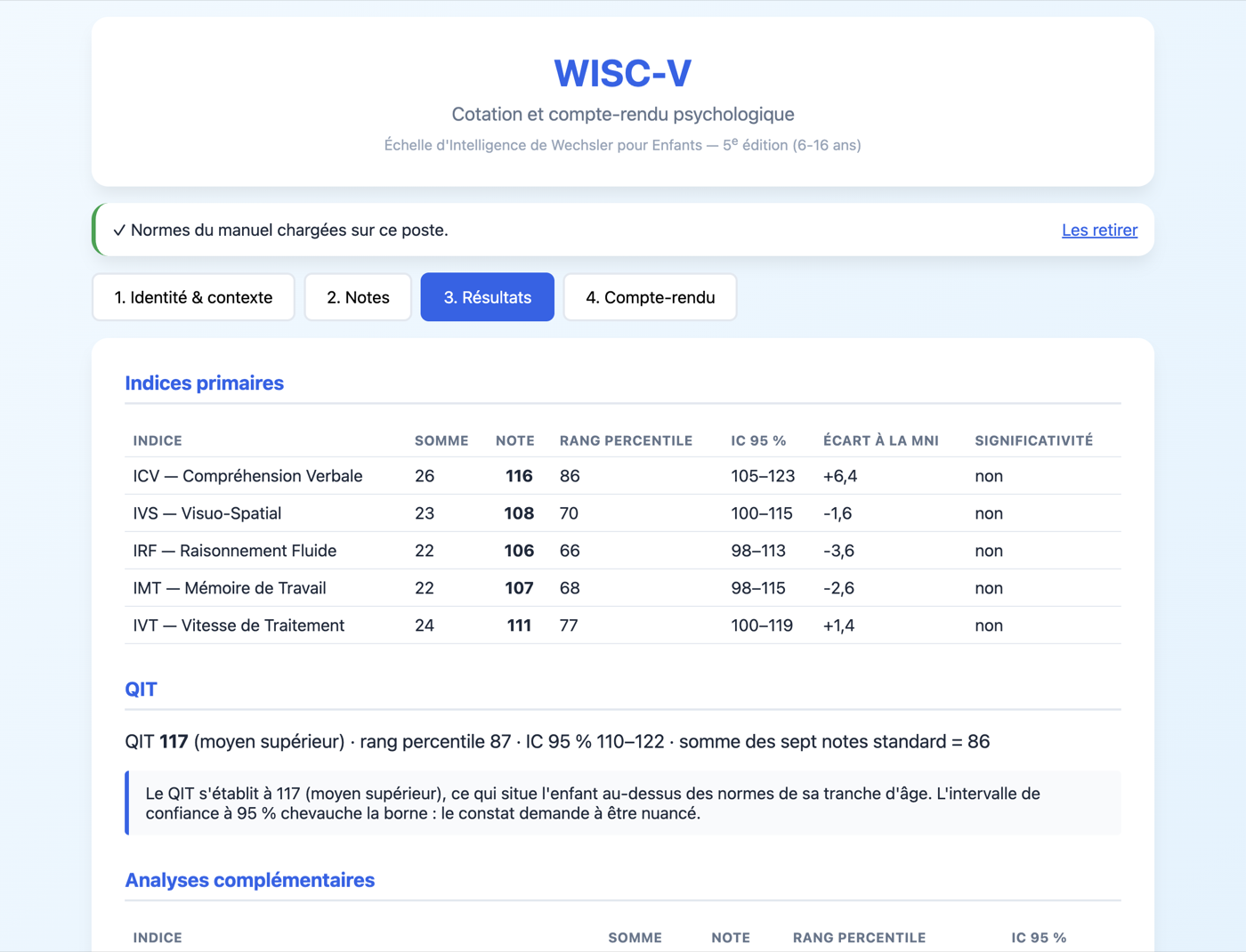Screen dimensions: 1246x952
Task: Select the '3. Résultats' tab
Action: tap(488, 297)
